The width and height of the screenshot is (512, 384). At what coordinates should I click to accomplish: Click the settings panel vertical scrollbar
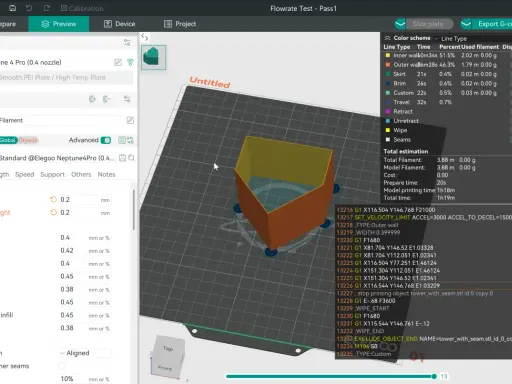[134, 210]
